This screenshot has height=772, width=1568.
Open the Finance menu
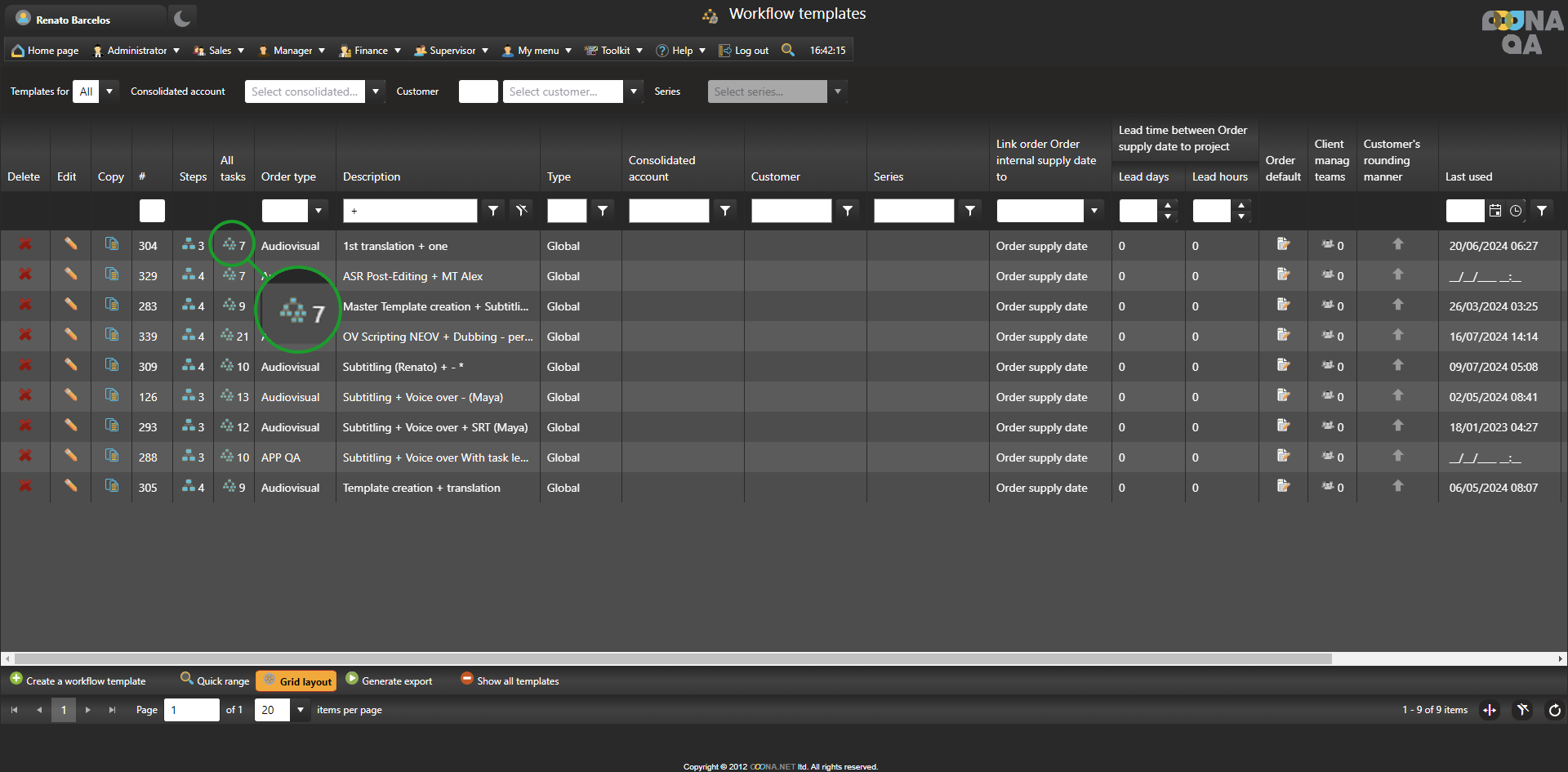point(370,51)
